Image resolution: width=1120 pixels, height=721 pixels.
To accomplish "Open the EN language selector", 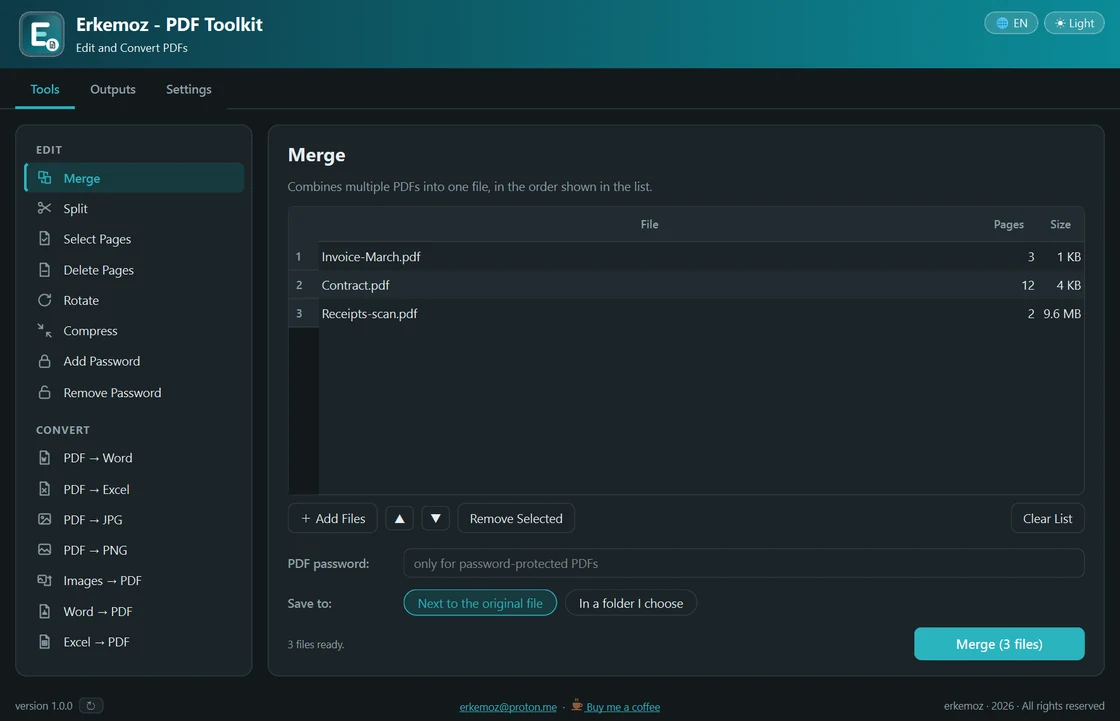I will coord(1011,23).
